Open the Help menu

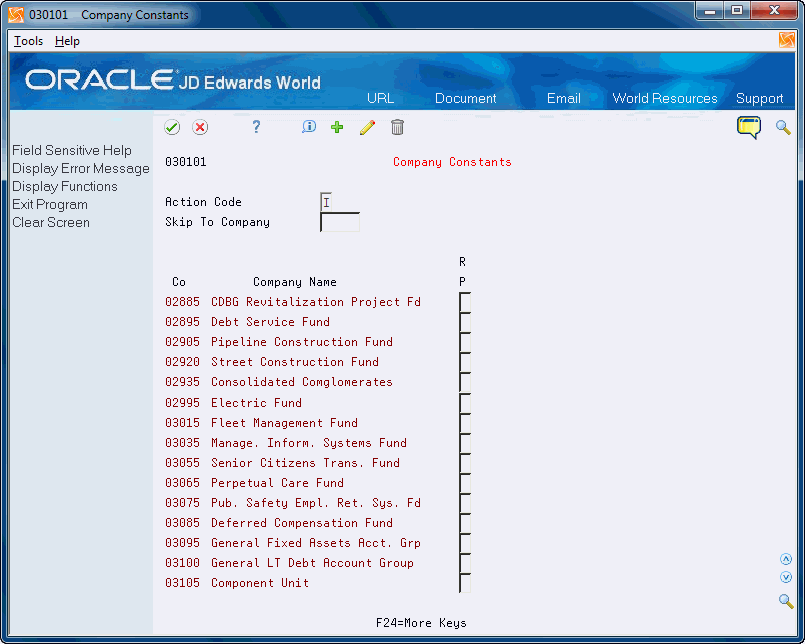(x=67, y=41)
